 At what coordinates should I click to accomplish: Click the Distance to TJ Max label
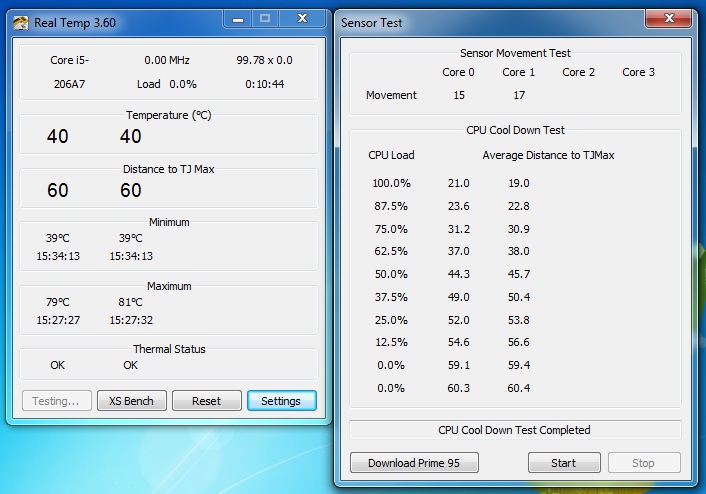168,169
